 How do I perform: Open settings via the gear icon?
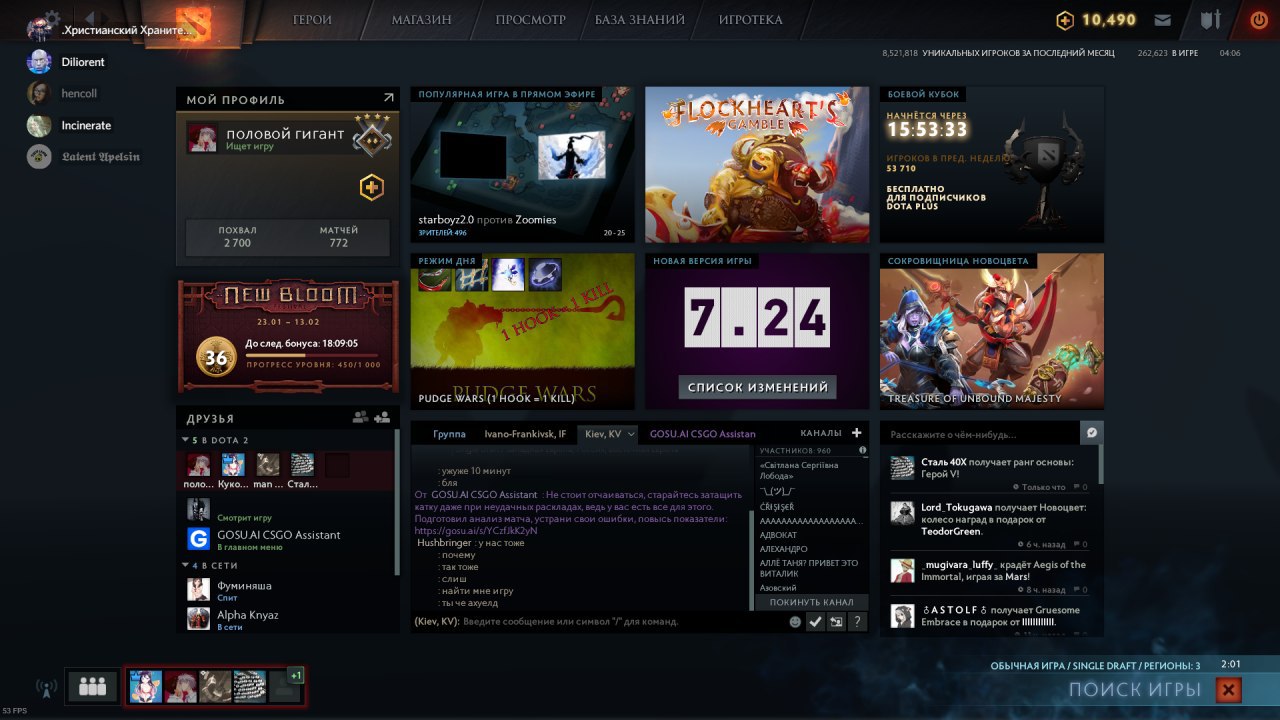pyautogui.click(x=53, y=17)
